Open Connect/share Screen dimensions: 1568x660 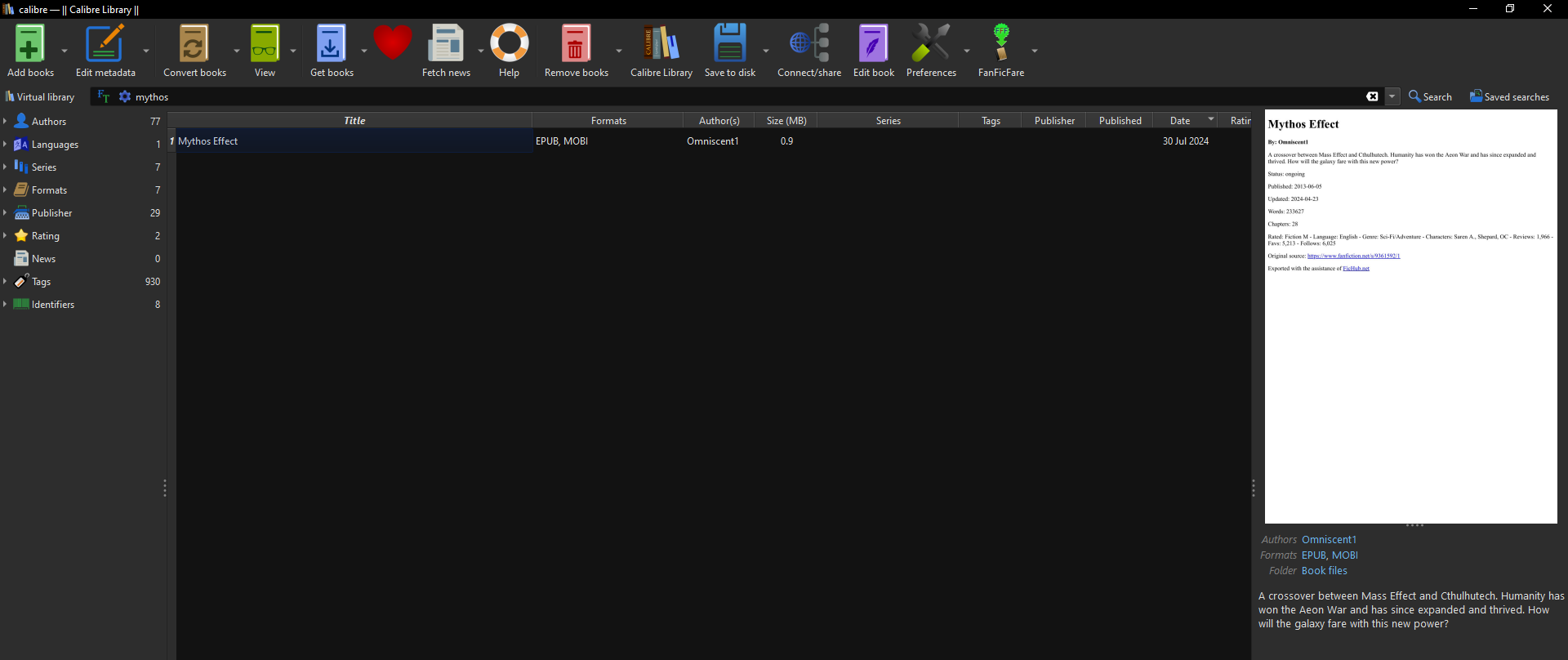click(809, 43)
